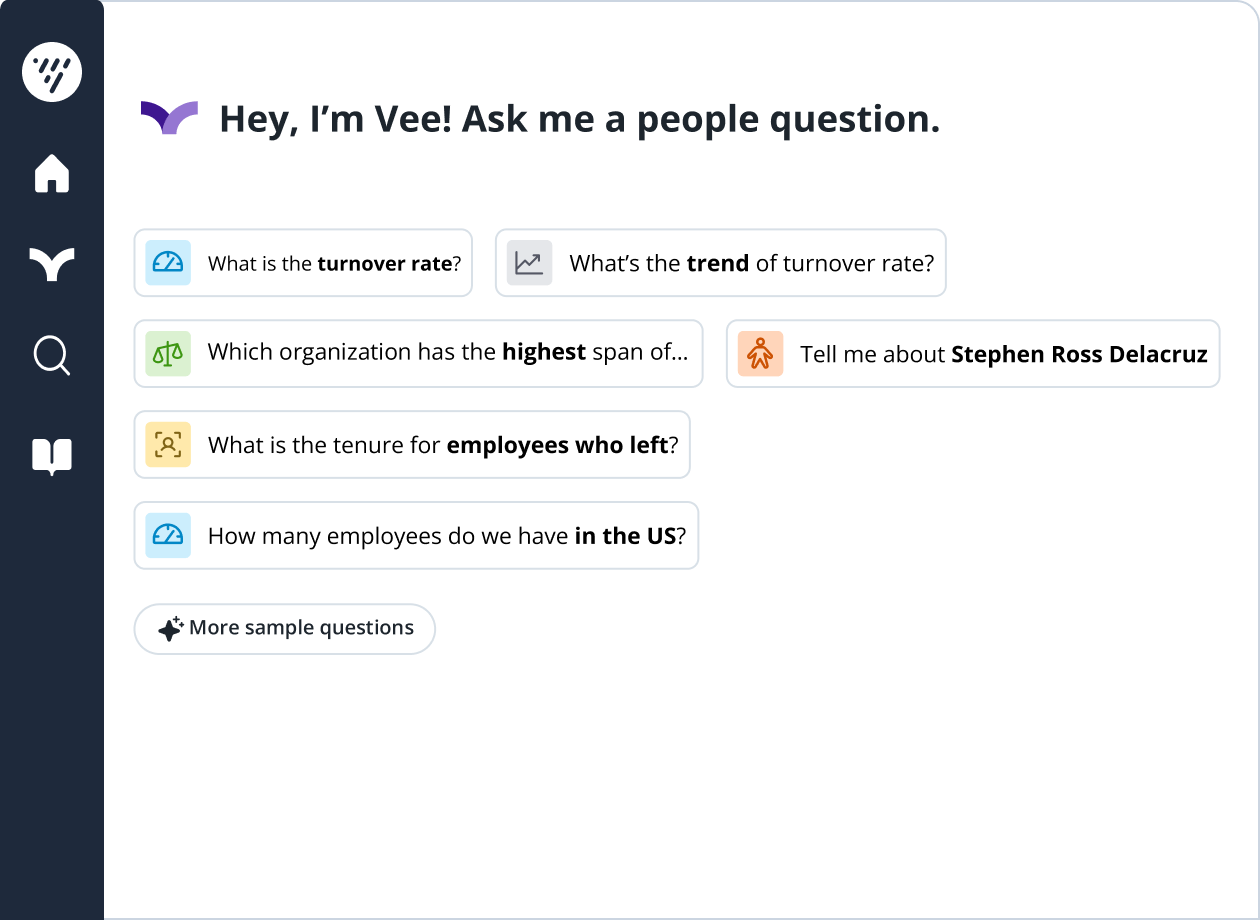Select "Which organization has the highest span" question

tap(419, 353)
